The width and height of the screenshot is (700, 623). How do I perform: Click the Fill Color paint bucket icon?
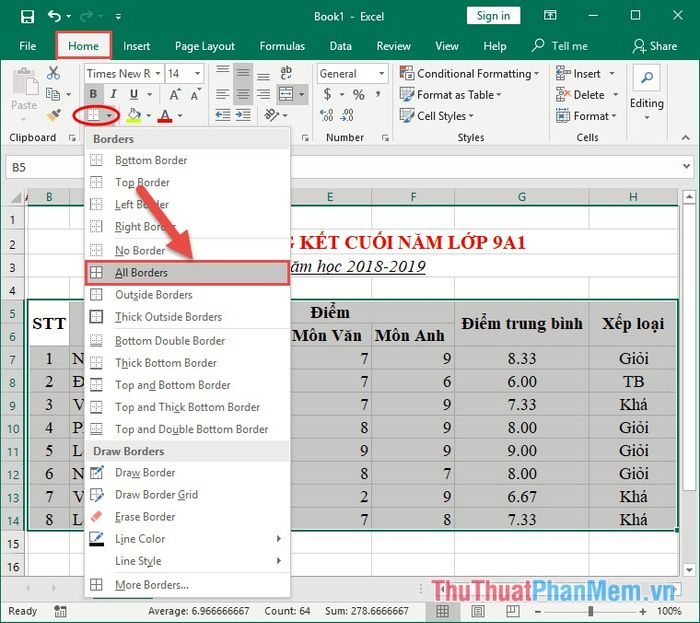click(133, 116)
